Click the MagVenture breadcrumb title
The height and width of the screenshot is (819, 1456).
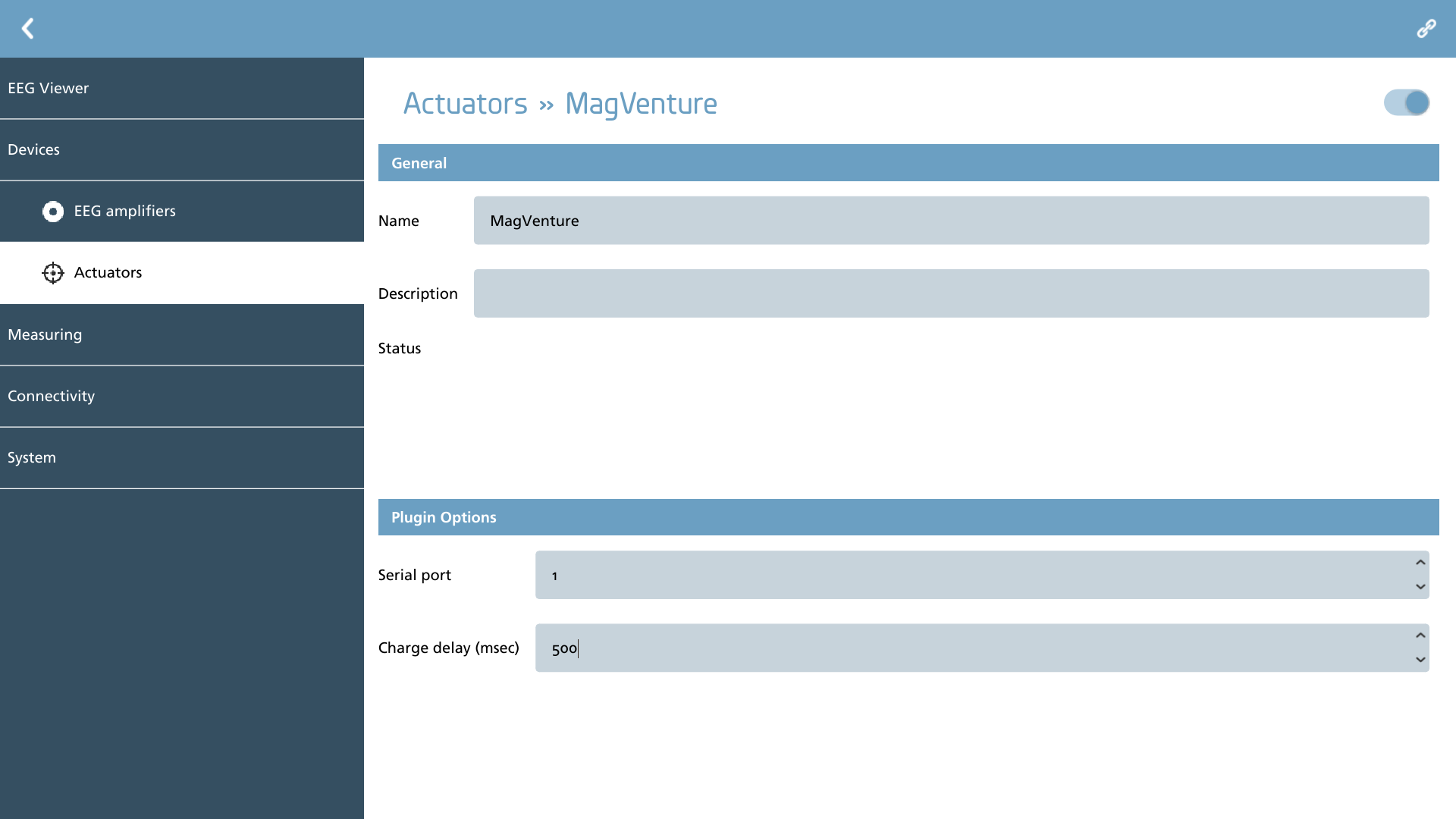(x=641, y=104)
